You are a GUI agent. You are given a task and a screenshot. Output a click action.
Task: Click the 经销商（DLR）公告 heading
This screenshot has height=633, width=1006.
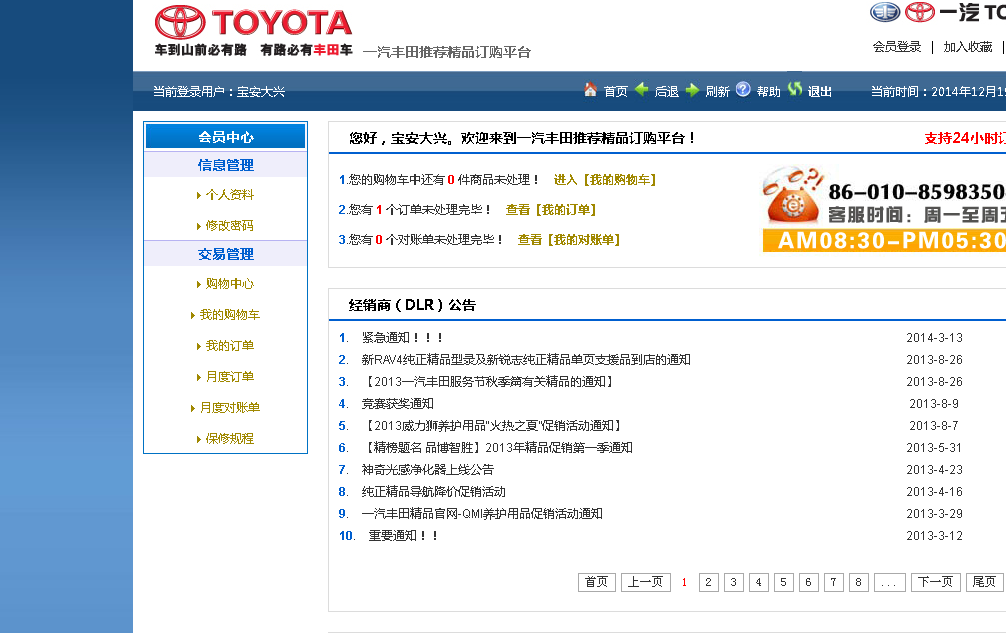click(412, 305)
